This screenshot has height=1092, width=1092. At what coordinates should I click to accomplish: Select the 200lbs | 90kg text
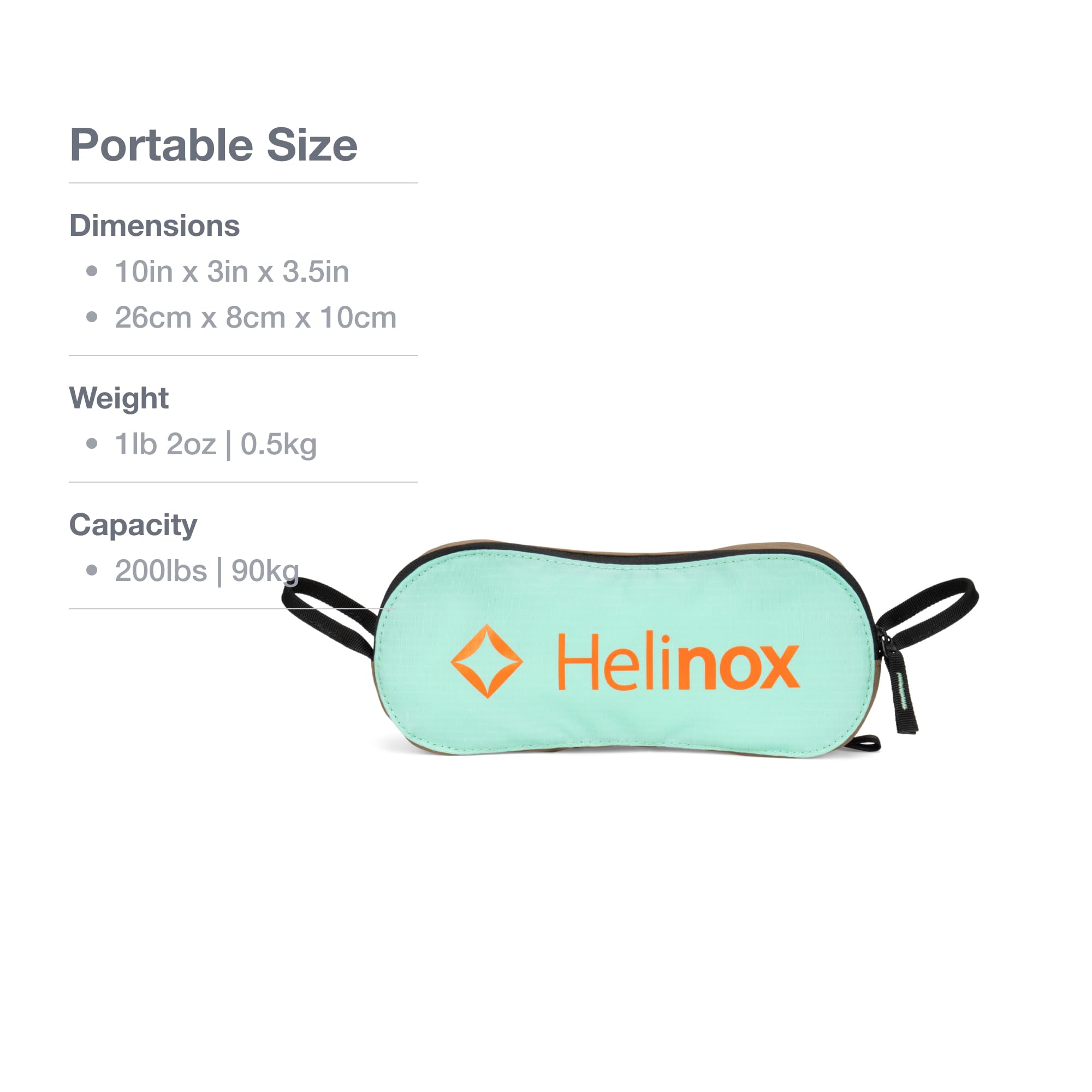point(207,571)
